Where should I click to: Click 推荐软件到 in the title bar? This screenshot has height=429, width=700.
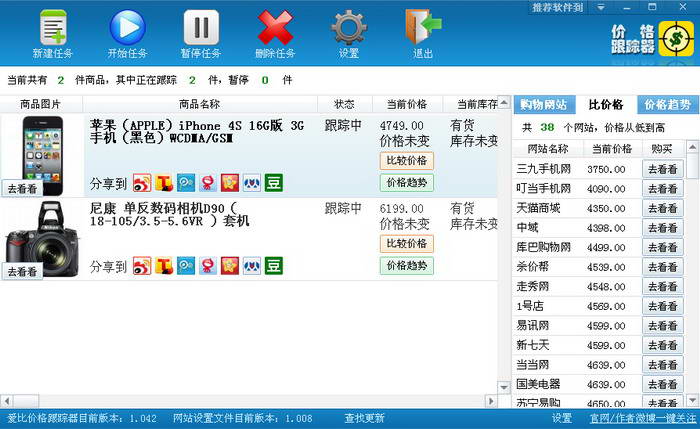(558, 8)
